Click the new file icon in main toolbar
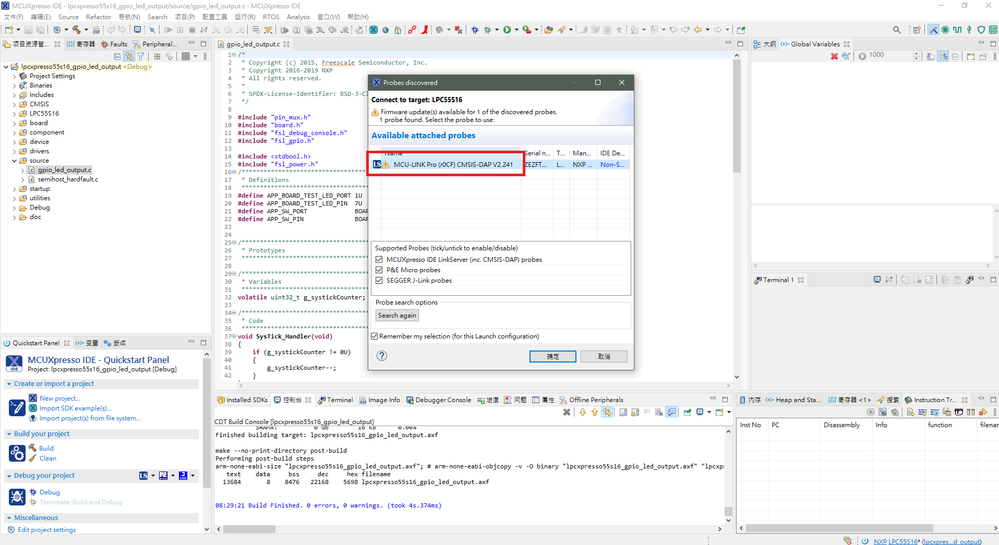Screen dimensions: 999x545 pyautogui.click(x=9, y=29)
